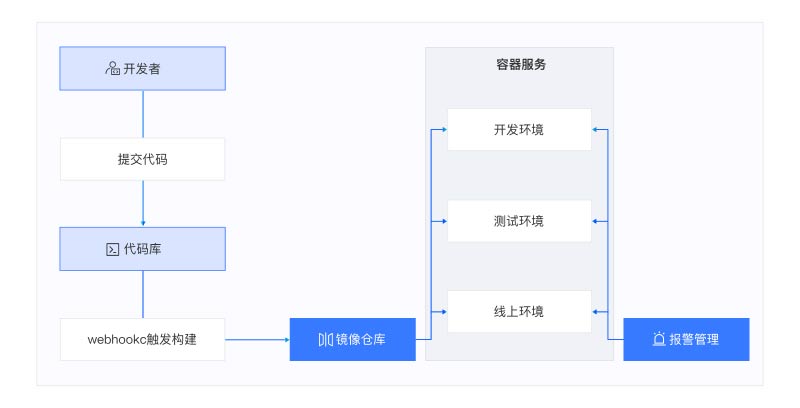The width and height of the screenshot is (800, 408).
Task: Click the developer person icon
Action: (x=113, y=70)
